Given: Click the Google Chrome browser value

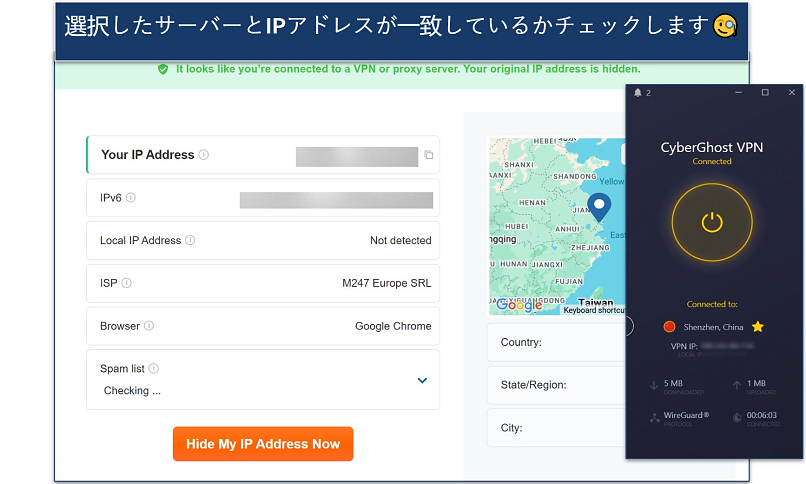Looking at the screenshot, I should click(x=393, y=326).
